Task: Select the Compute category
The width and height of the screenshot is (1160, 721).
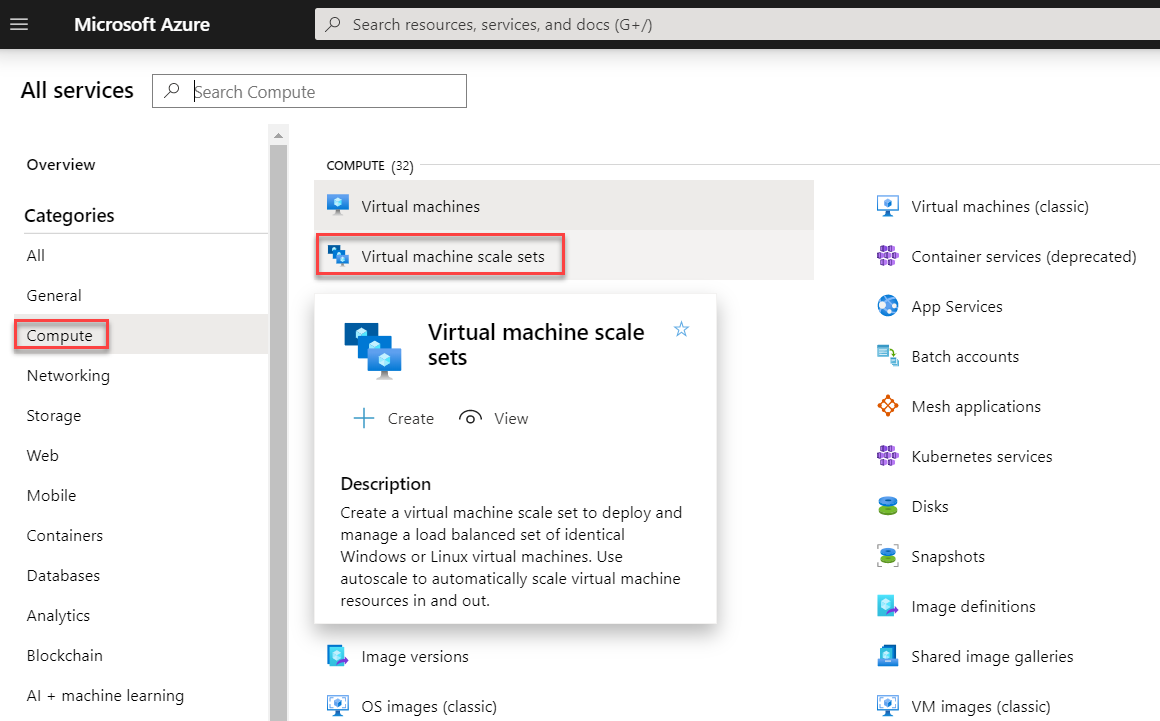Action: 59,336
